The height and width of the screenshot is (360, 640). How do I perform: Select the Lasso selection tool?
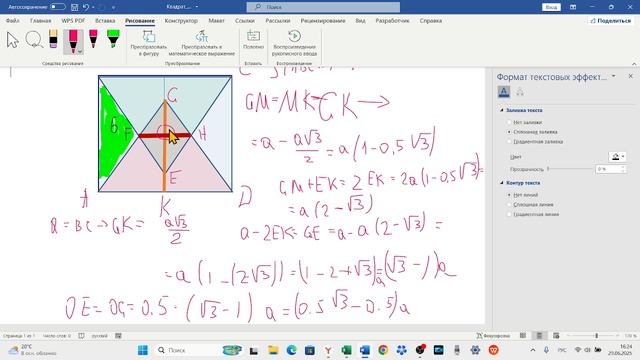[x=33, y=40]
